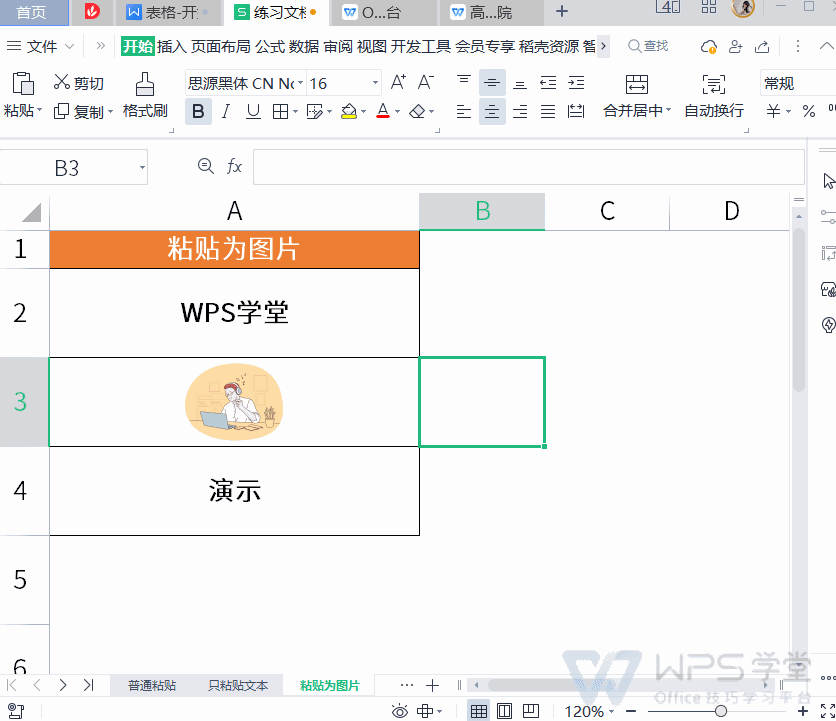This screenshot has height=721, width=836.
Task: Click the eye protection mode icon
Action: click(x=399, y=711)
